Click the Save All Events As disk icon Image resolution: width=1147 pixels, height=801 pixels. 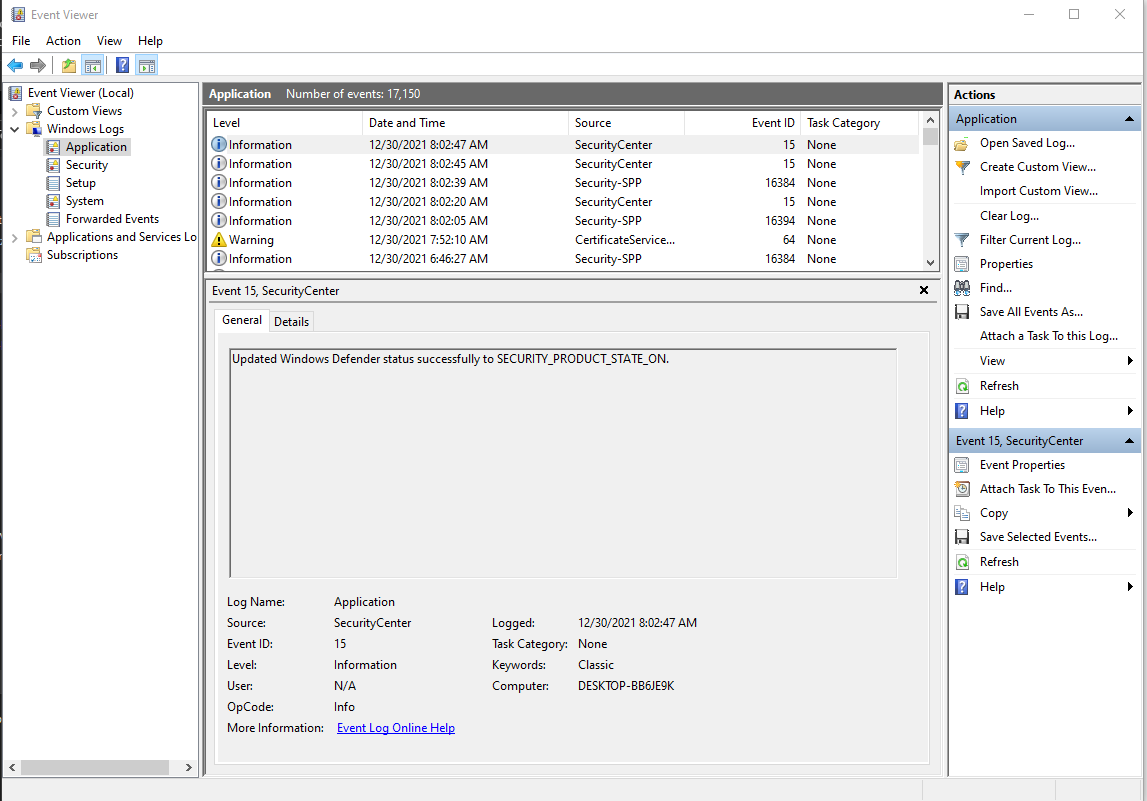[x=960, y=311]
